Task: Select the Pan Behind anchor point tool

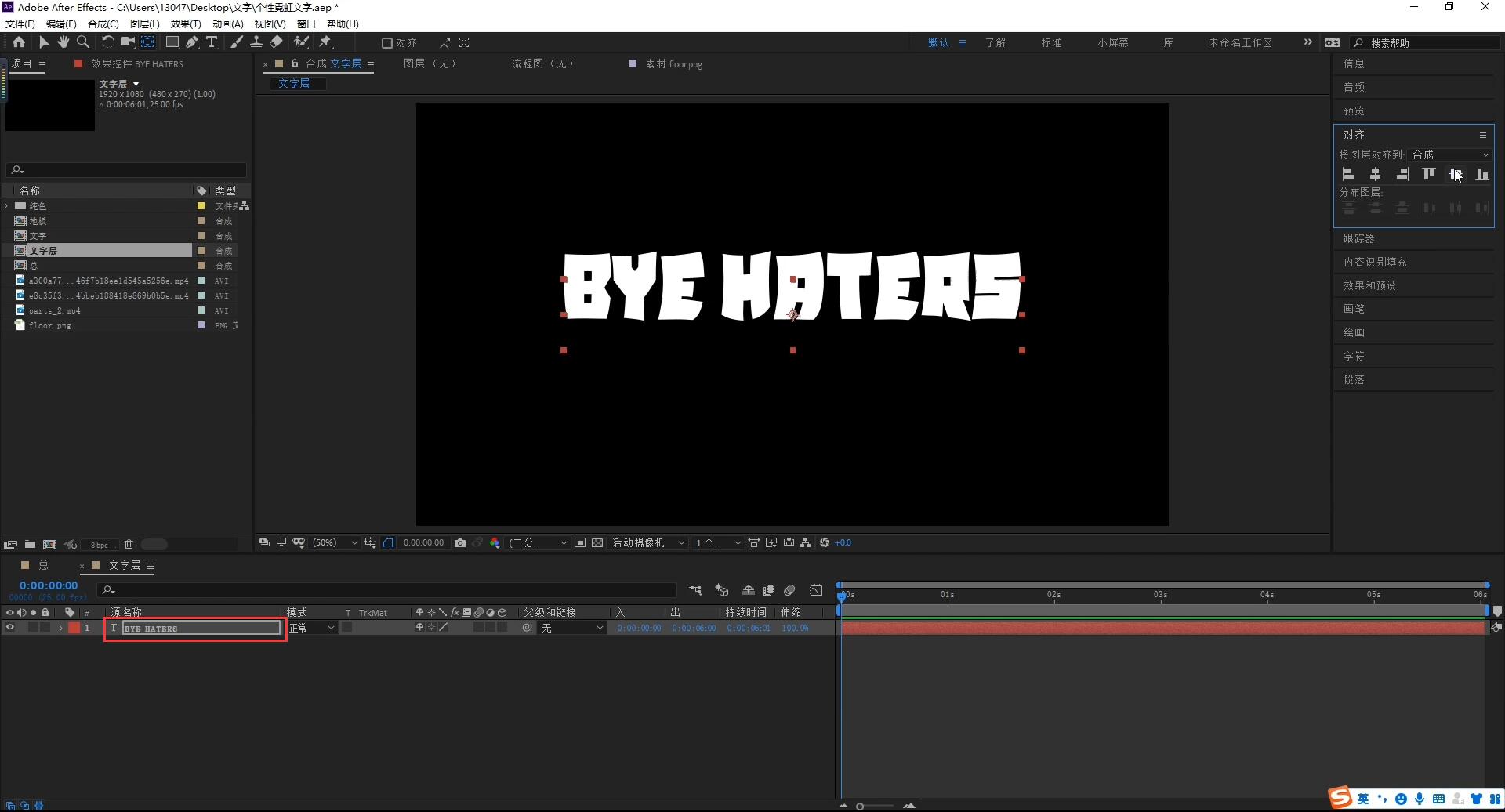Action: click(148, 42)
